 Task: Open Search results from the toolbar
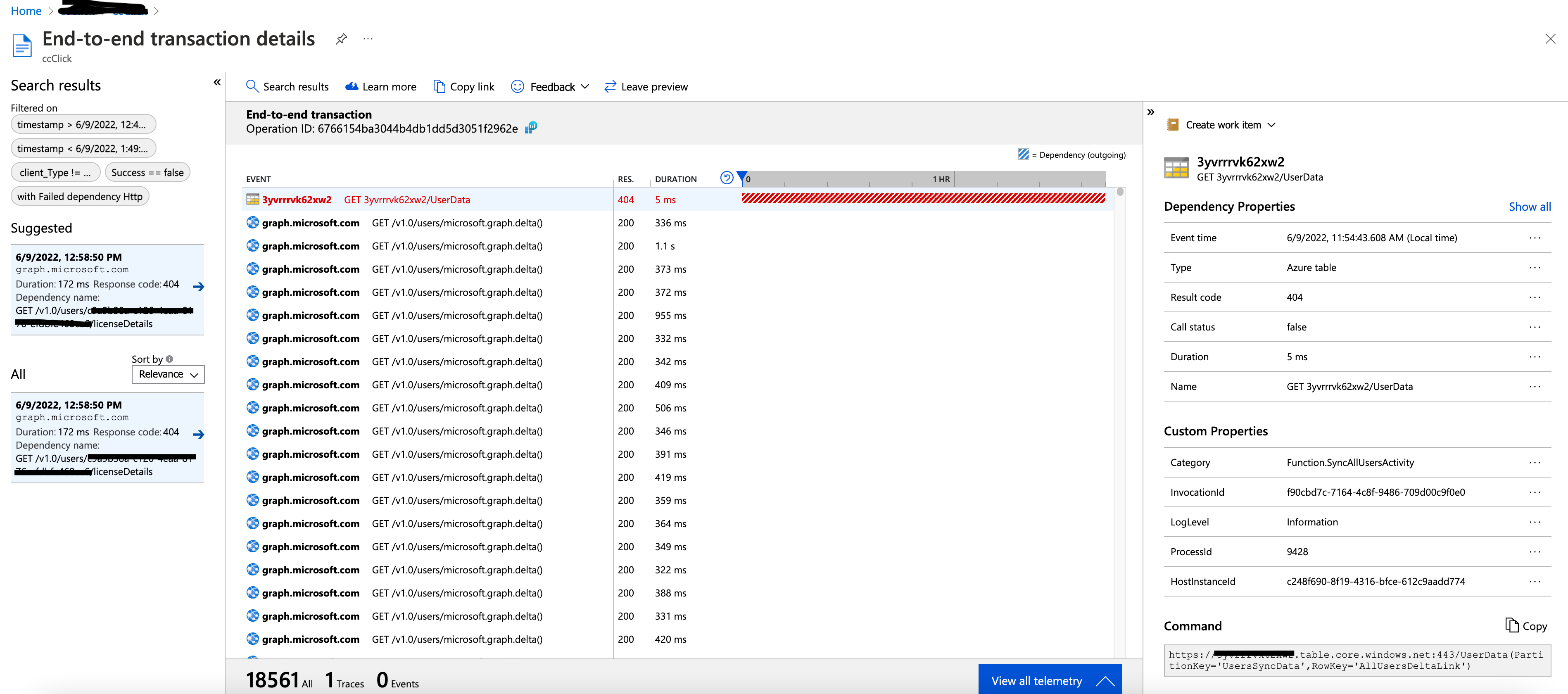287,86
